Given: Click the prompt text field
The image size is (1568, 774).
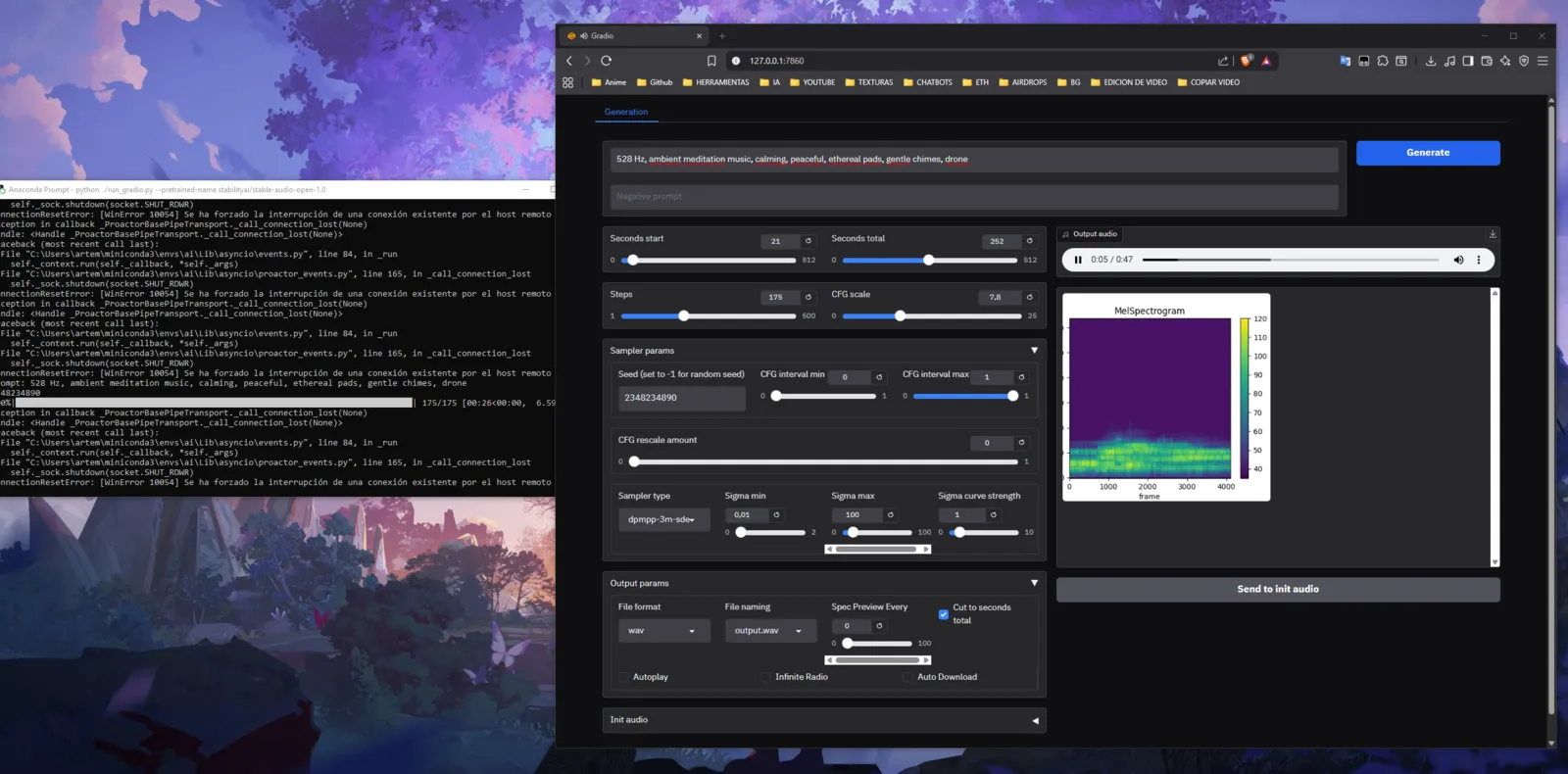Looking at the screenshot, I should [974, 159].
